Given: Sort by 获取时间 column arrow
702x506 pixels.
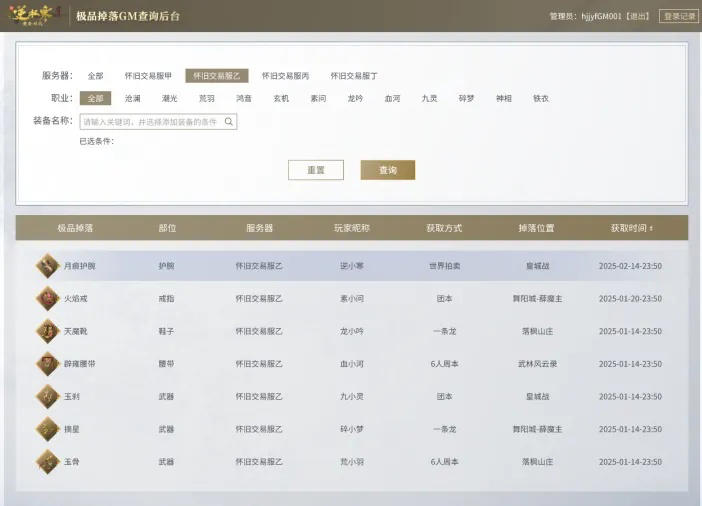Looking at the screenshot, I should click(651, 229).
